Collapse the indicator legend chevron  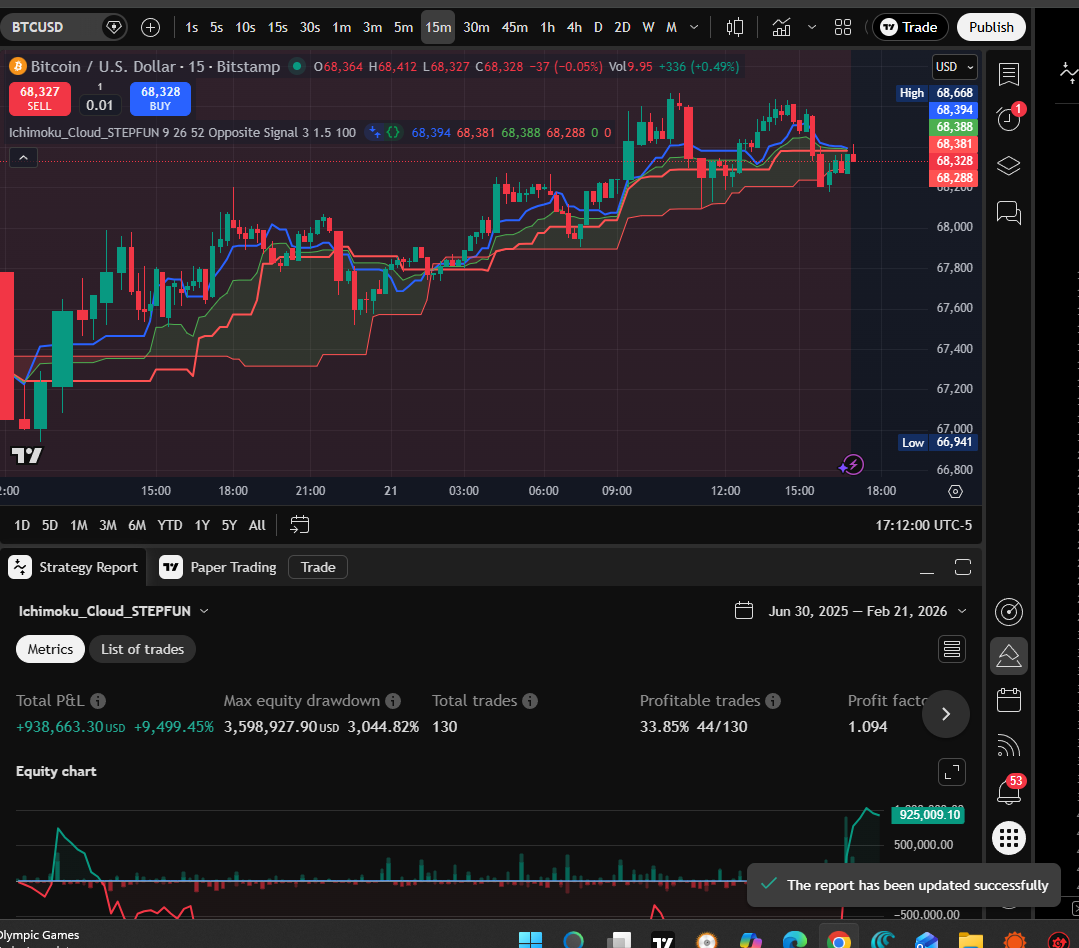tap(23, 158)
